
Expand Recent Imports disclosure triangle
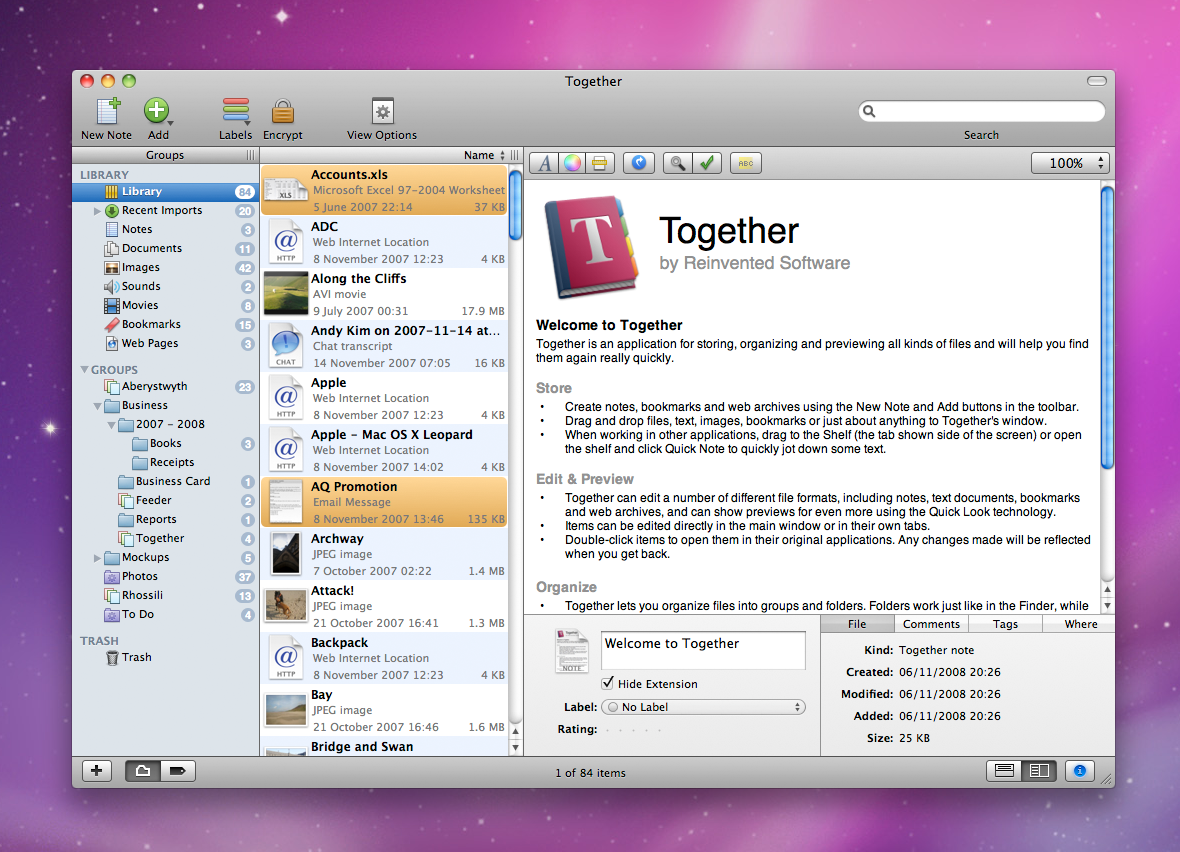(97, 211)
